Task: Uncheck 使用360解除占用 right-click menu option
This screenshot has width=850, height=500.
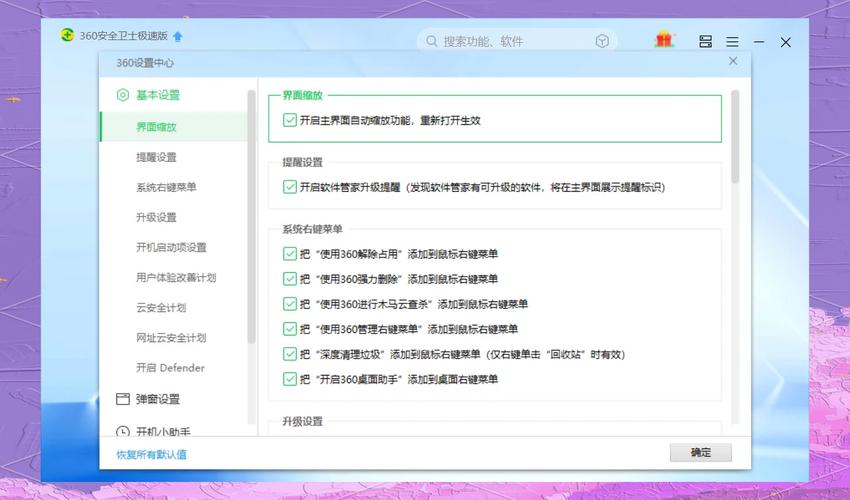Action: coord(289,254)
